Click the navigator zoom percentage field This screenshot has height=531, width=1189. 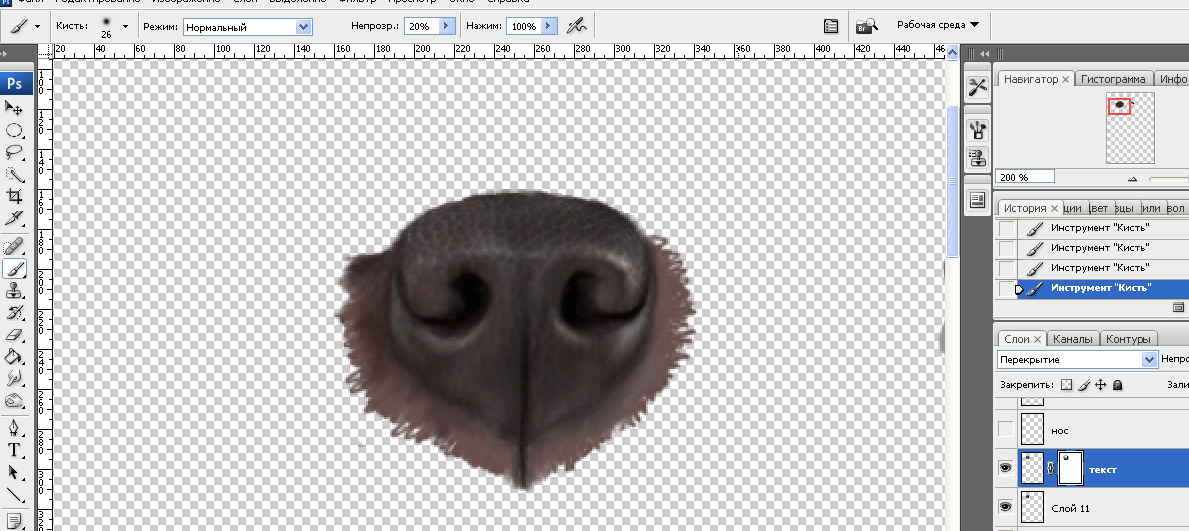(1025, 177)
